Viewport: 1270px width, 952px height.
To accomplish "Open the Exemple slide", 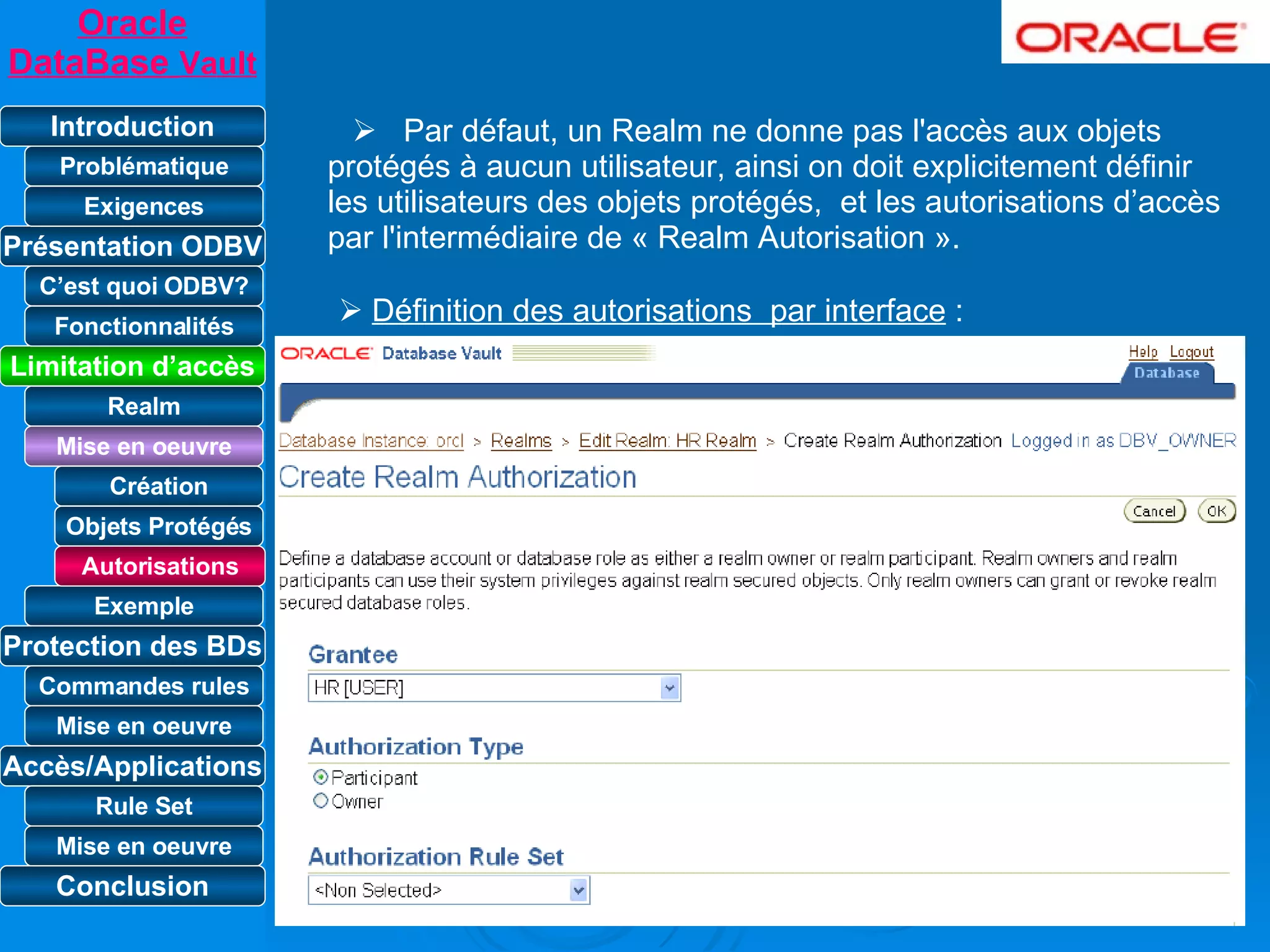I will pyautogui.click(x=144, y=606).
